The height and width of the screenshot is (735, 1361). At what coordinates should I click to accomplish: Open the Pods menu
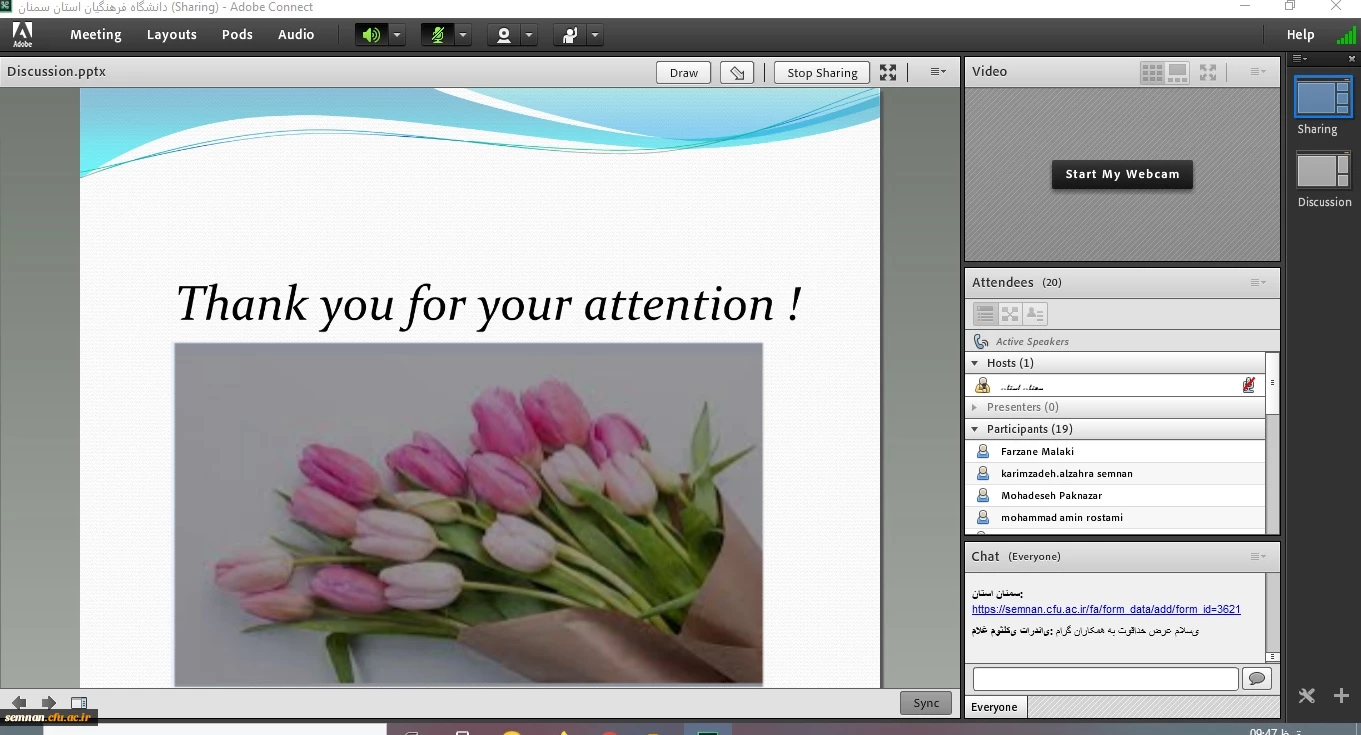237,35
